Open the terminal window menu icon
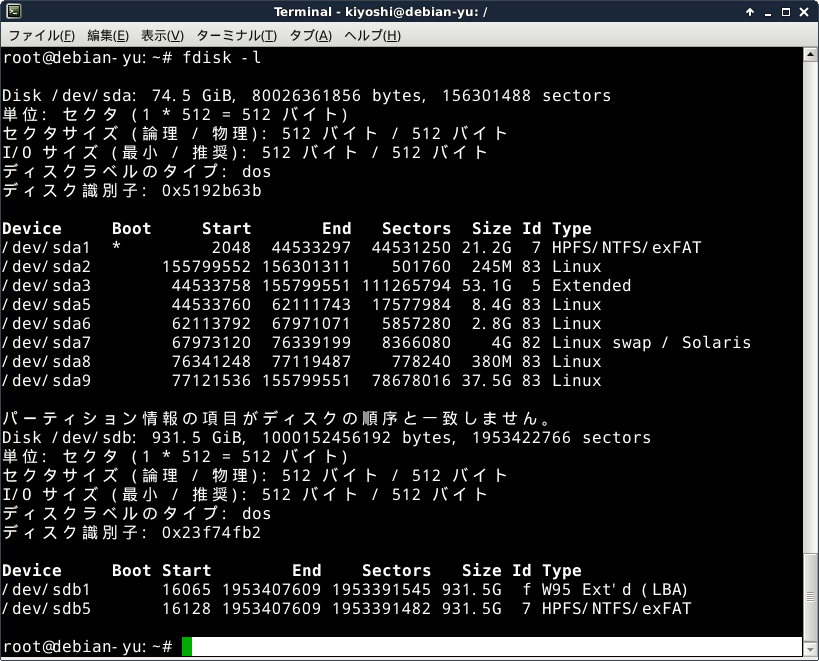819x661 pixels. point(11,11)
